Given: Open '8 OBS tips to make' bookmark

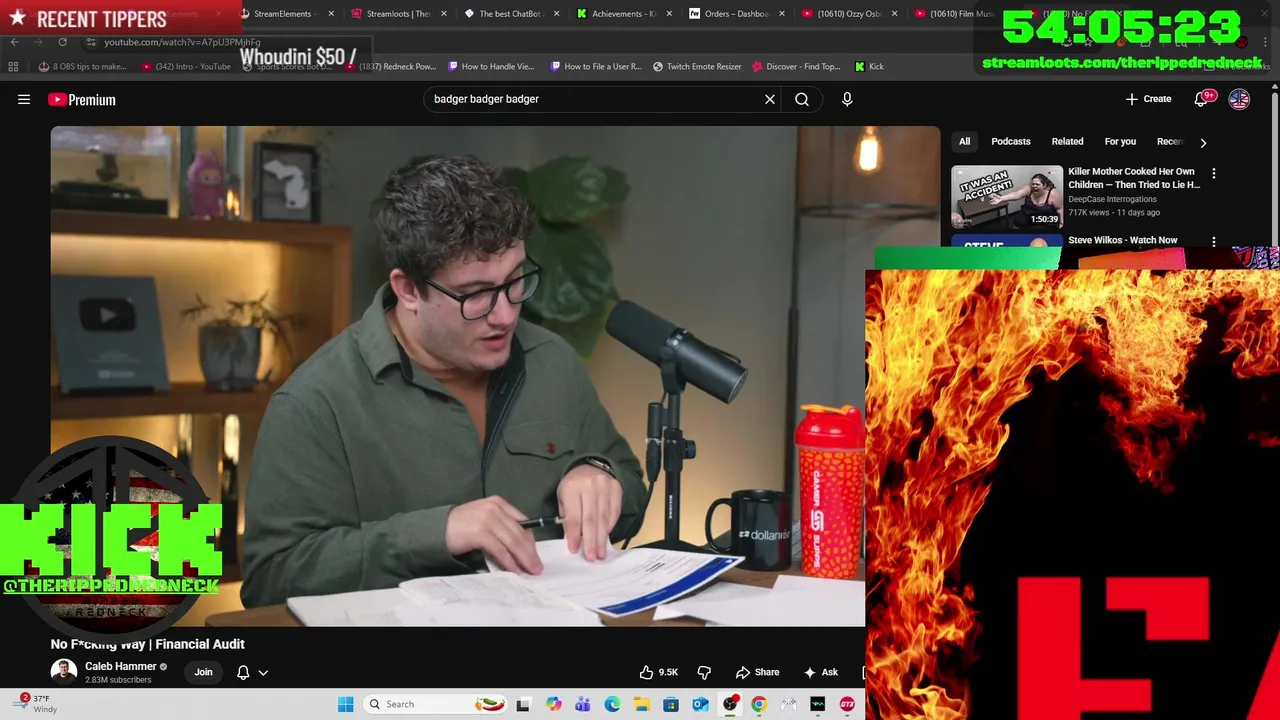Looking at the screenshot, I should 82,66.
